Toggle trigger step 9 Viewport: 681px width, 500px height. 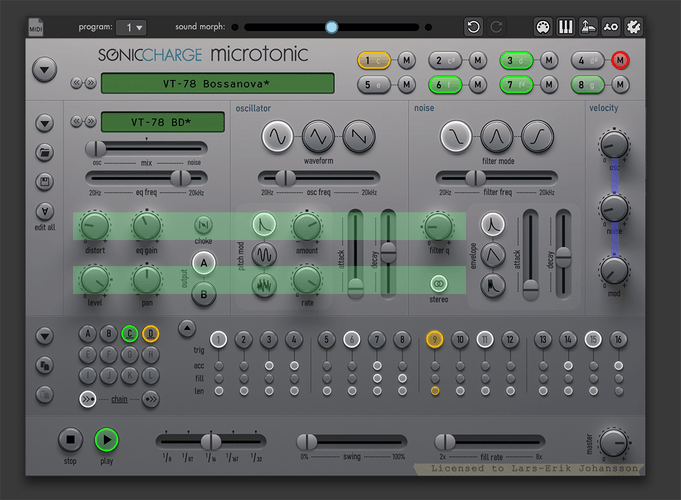pyautogui.click(x=435, y=339)
